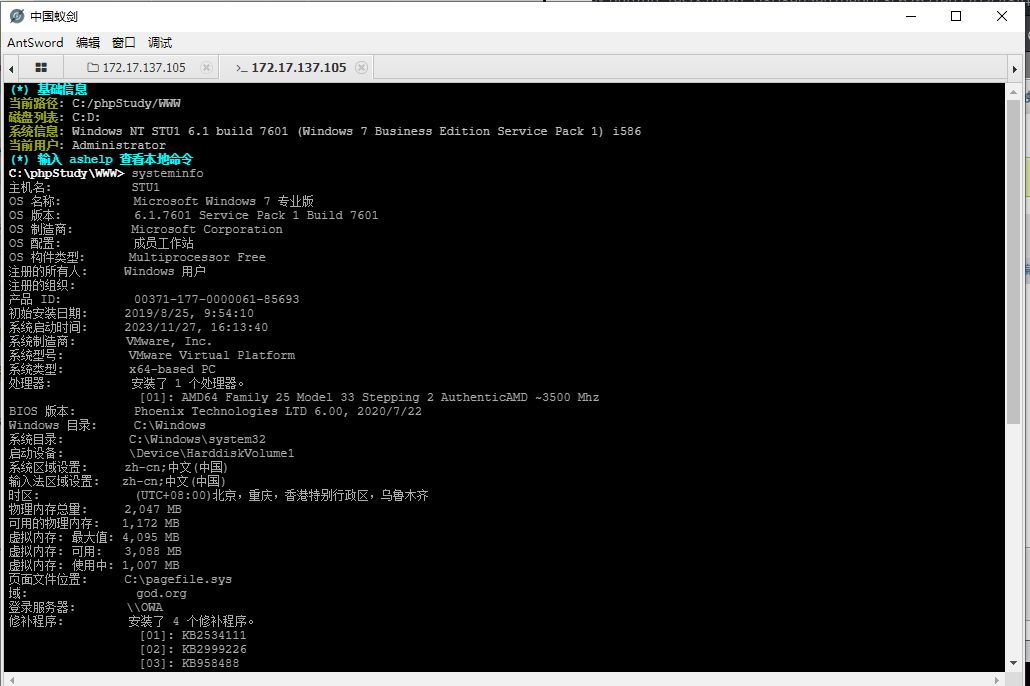Click the AntSword app logo icon
Viewport: 1030px width, 686px height.
click(17, 16)
